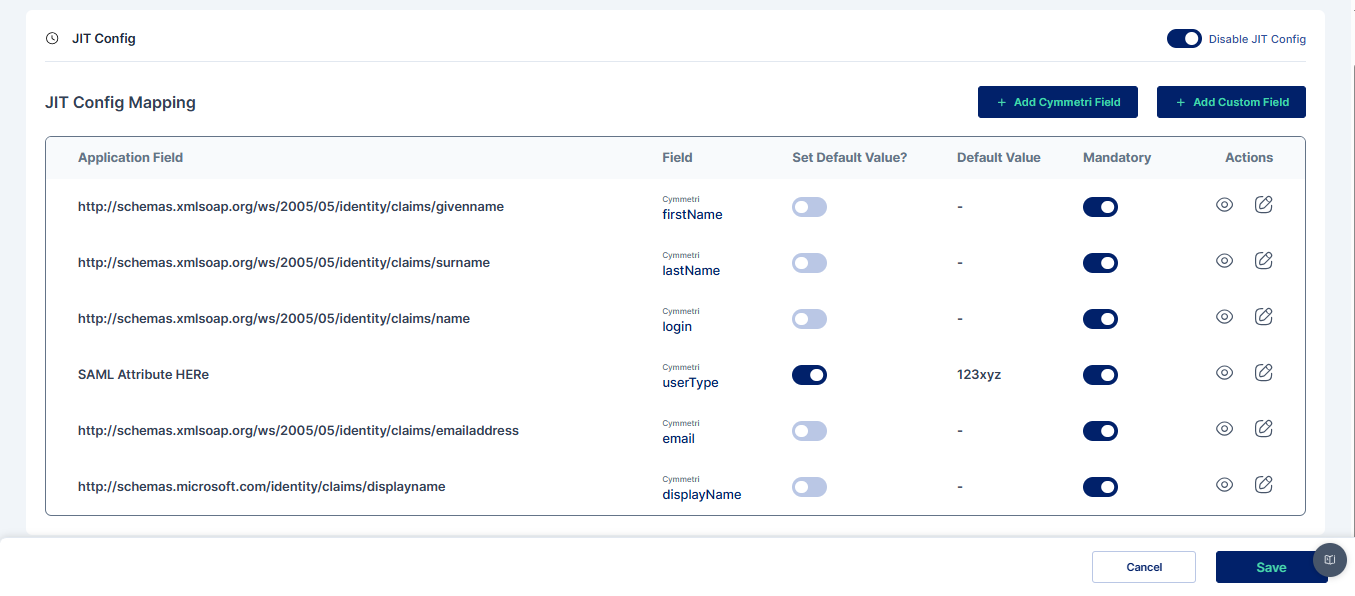Viewport: 1355px width, 596px height.
Task: Enable default value for firstName
Action: click(x=809, y=207)
